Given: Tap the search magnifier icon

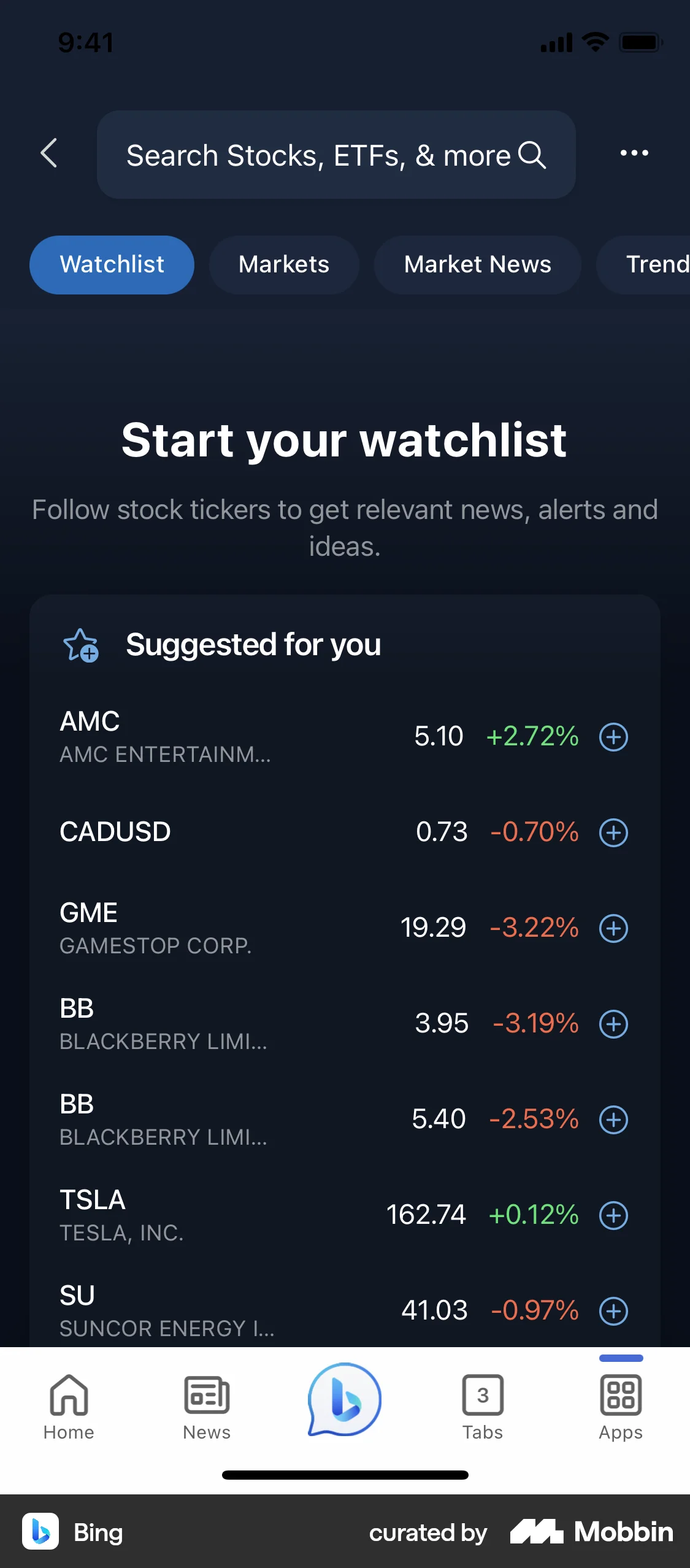Looking at the screenshot, I should pos(532,155).
